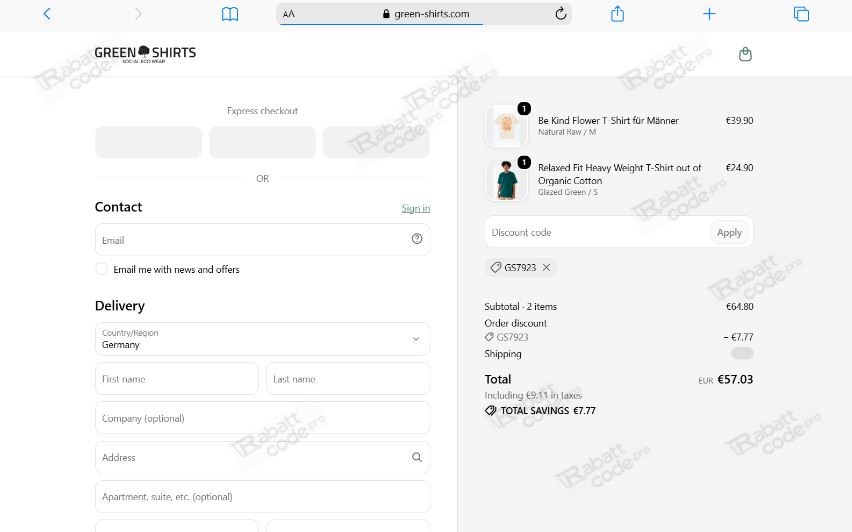Click the Apartment, suite, etc. field
The width and height of the screenshot is (852, 532).
[262, 496]
